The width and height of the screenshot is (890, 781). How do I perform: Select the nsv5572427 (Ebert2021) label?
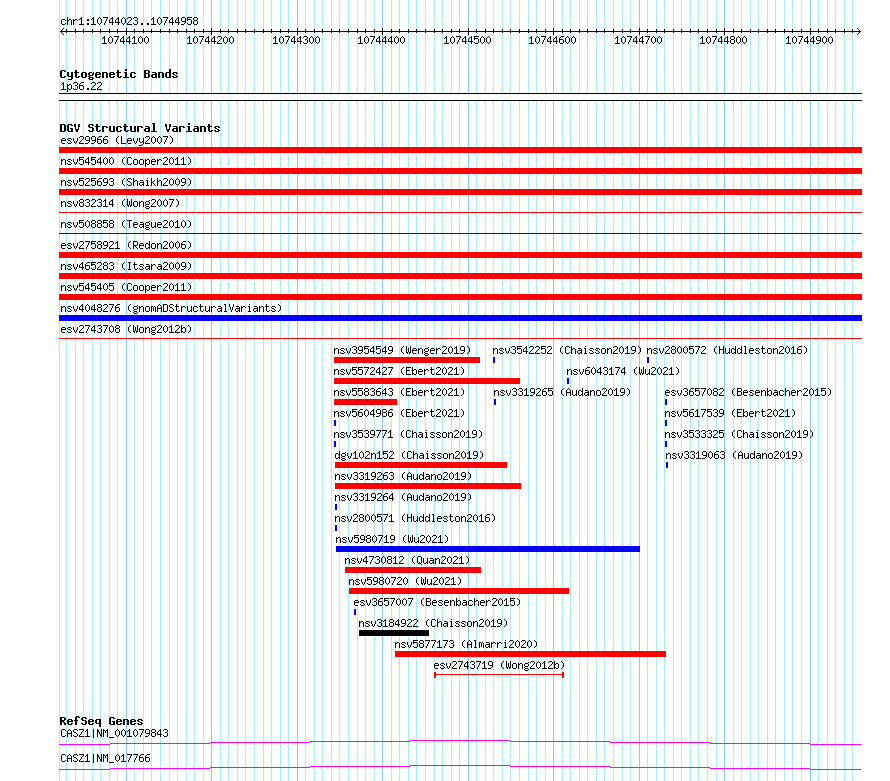coord(399,371)
